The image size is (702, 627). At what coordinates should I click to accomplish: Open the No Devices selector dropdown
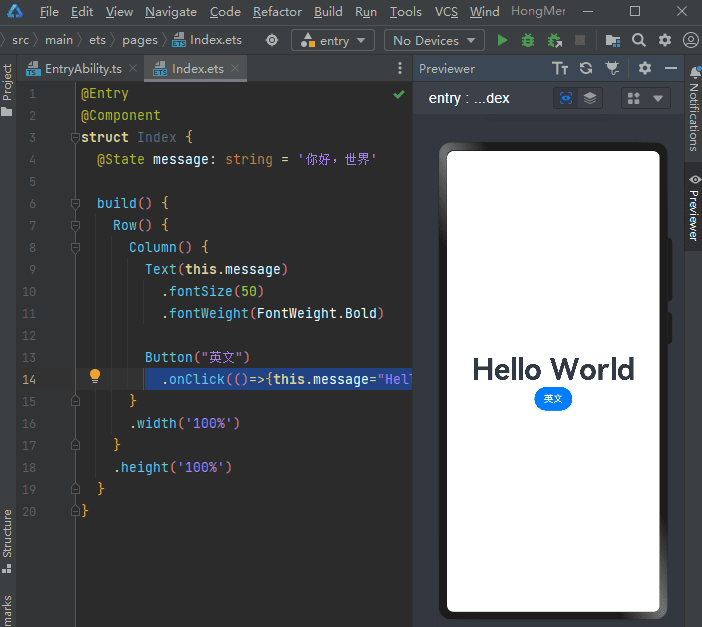[433, 41]
